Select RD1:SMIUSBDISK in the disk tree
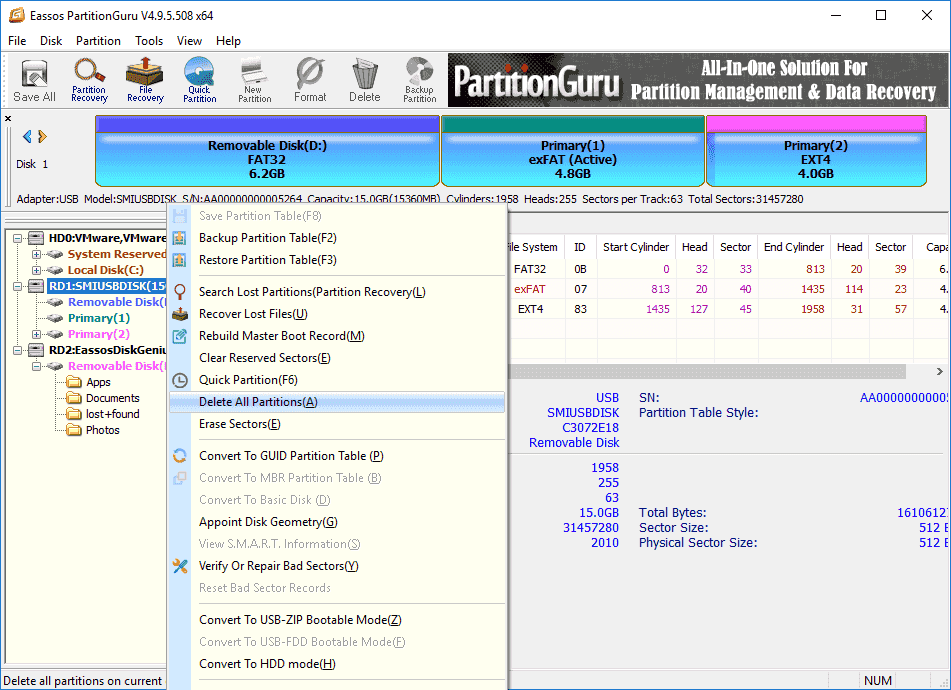951x690 pixels. (x=107, y=286)
